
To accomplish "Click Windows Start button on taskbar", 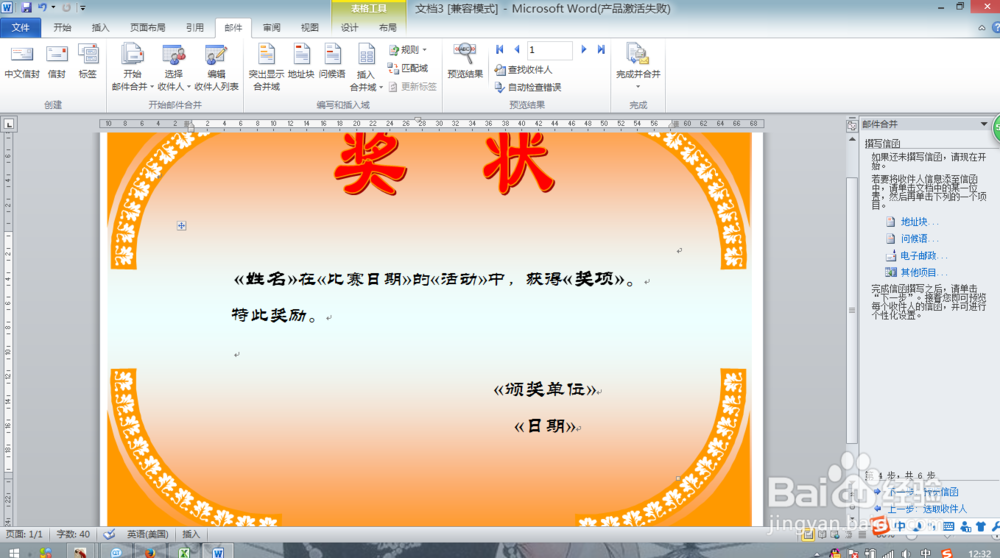I will (x=13, y=552).
